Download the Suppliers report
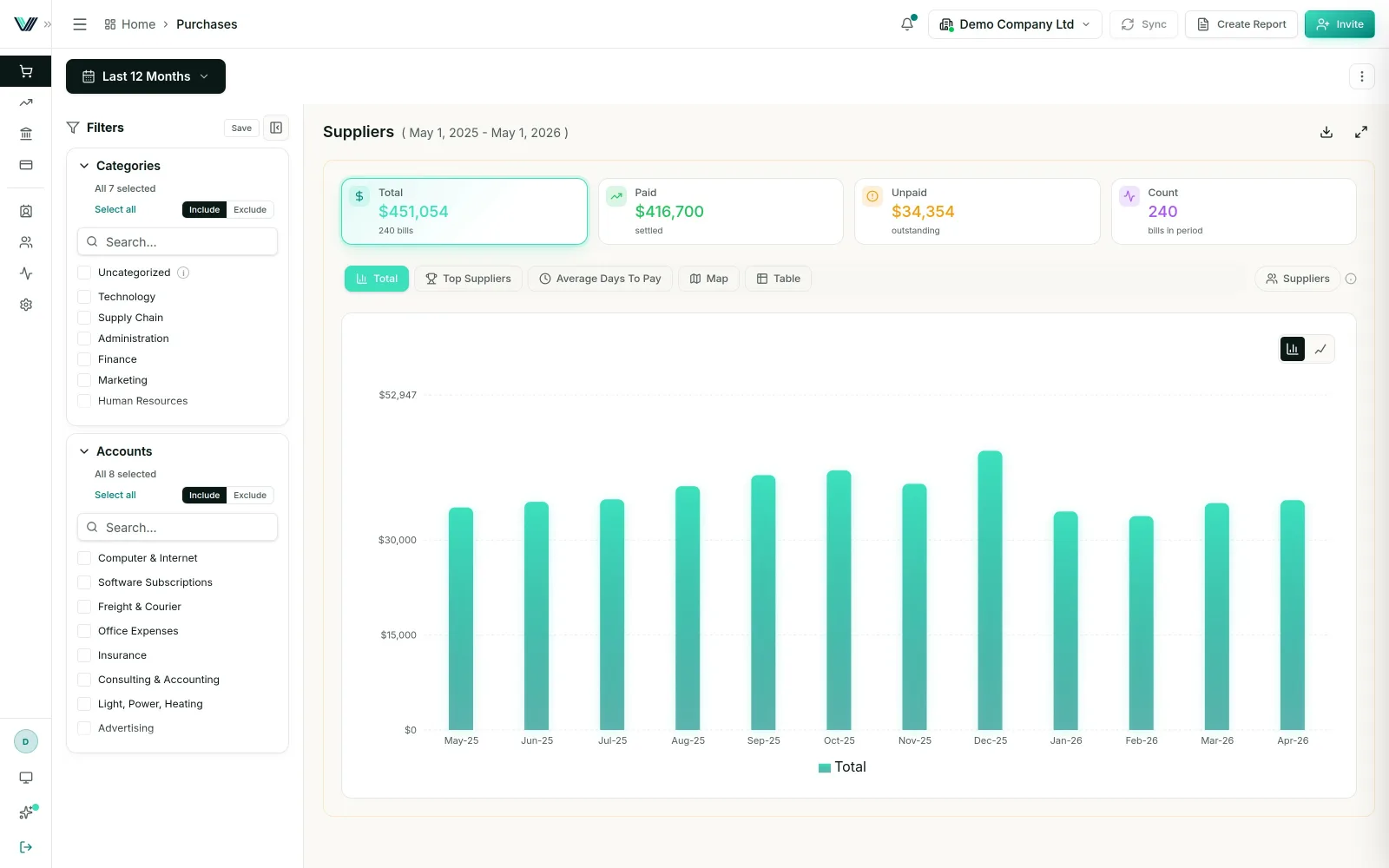 1326,132
